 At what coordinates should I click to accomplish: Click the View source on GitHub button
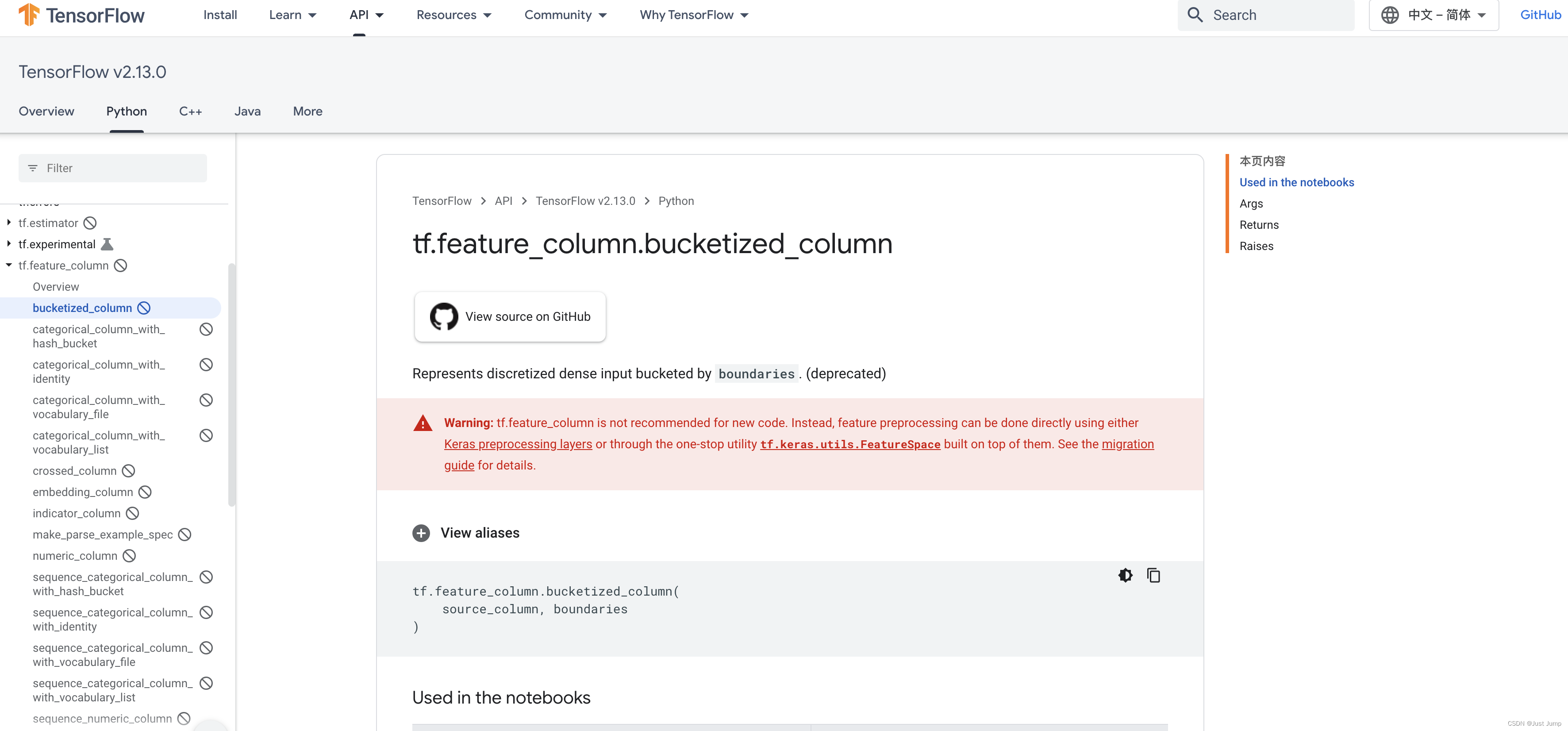[x=510, y=316]
